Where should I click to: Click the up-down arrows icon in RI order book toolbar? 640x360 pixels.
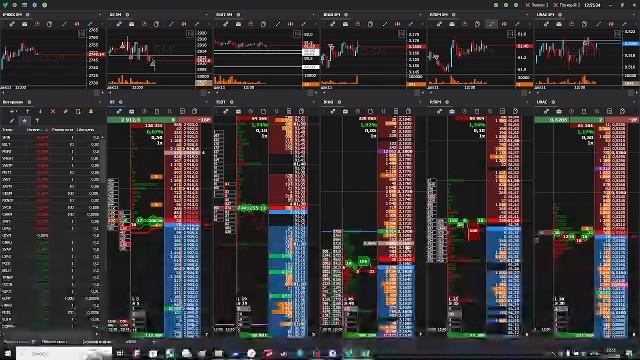[170, 111]
